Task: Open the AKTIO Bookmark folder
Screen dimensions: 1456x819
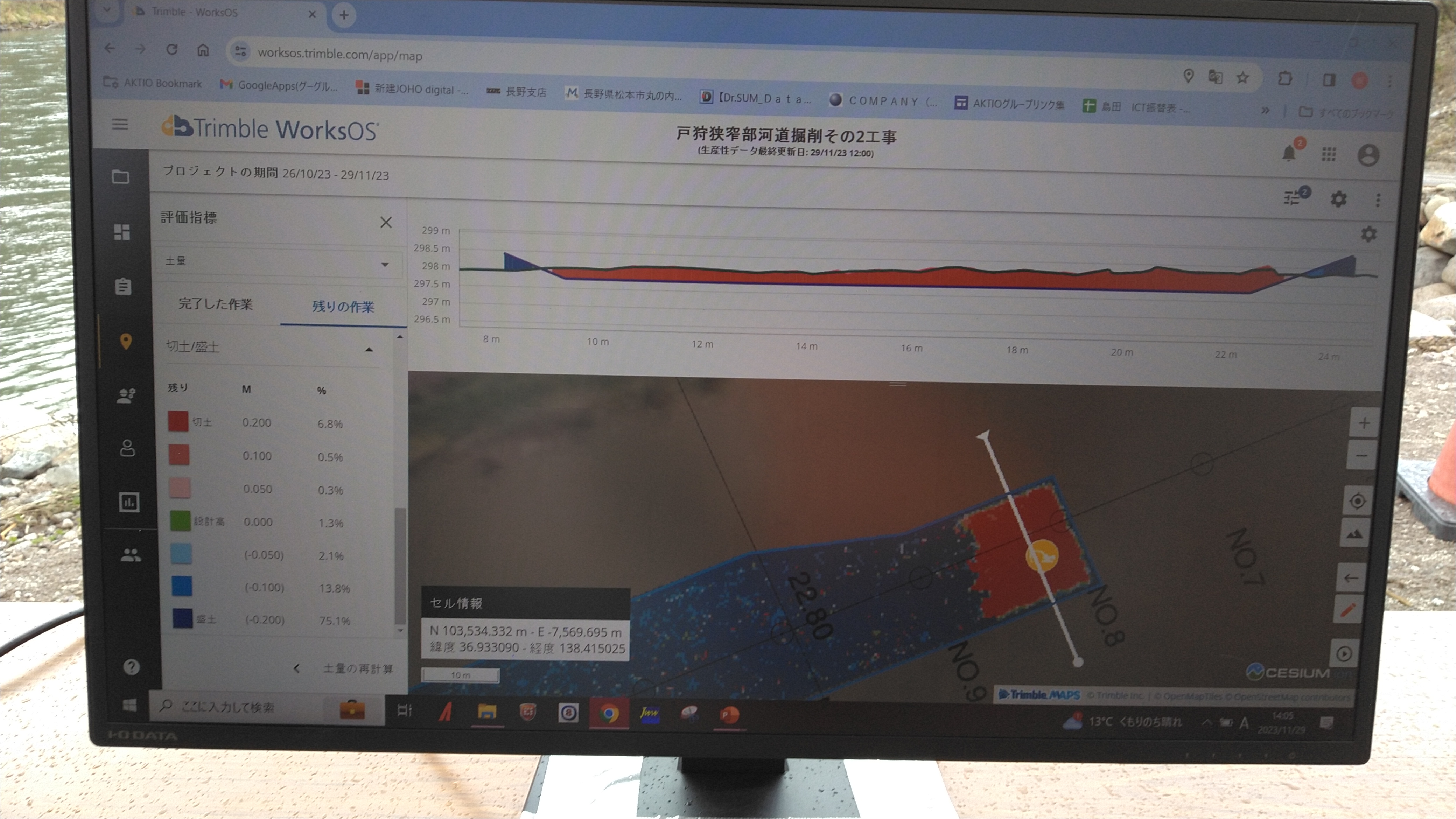Action: [153, 83]
